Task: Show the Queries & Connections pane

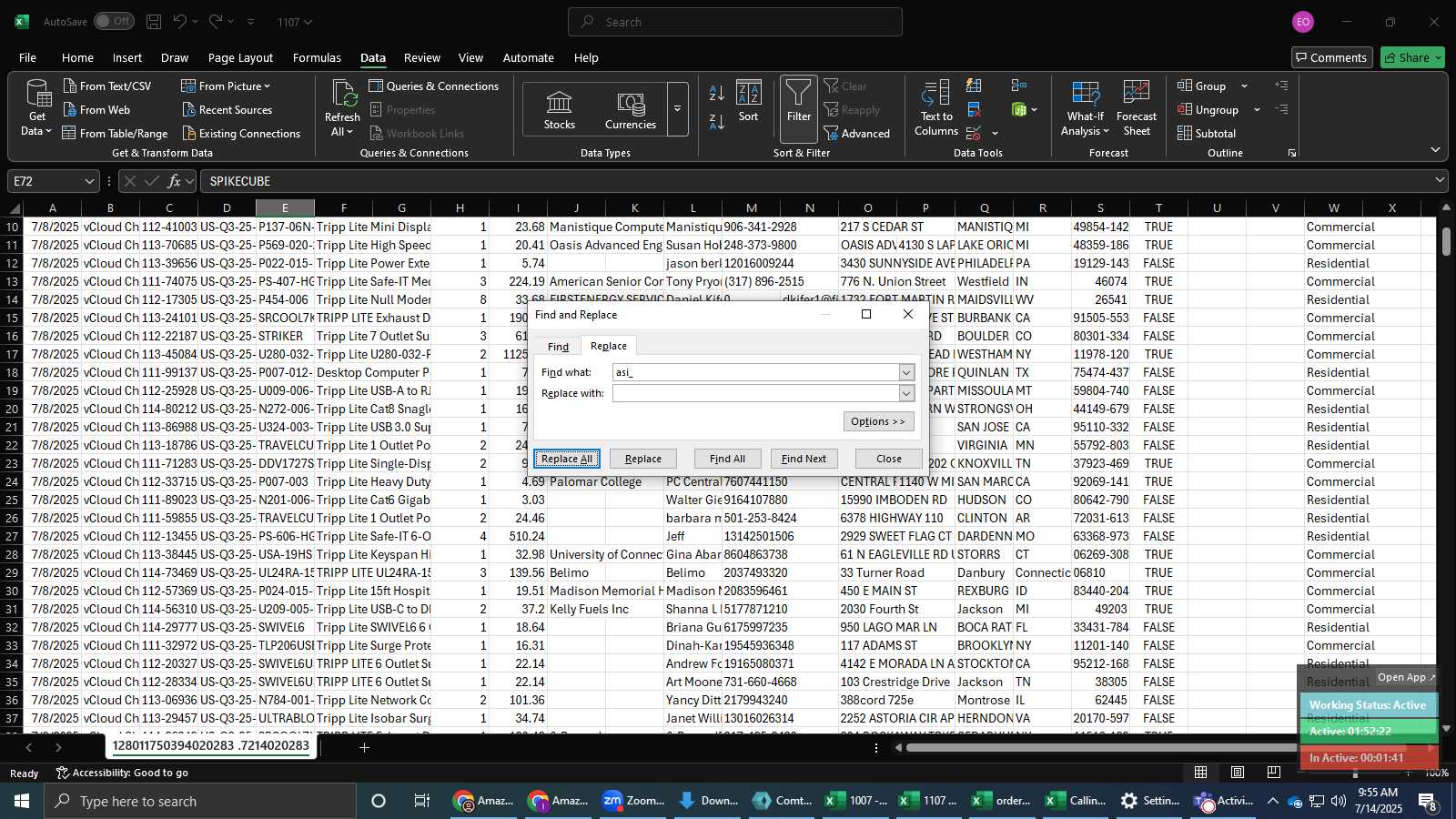Action: click(x=434, y=86)
